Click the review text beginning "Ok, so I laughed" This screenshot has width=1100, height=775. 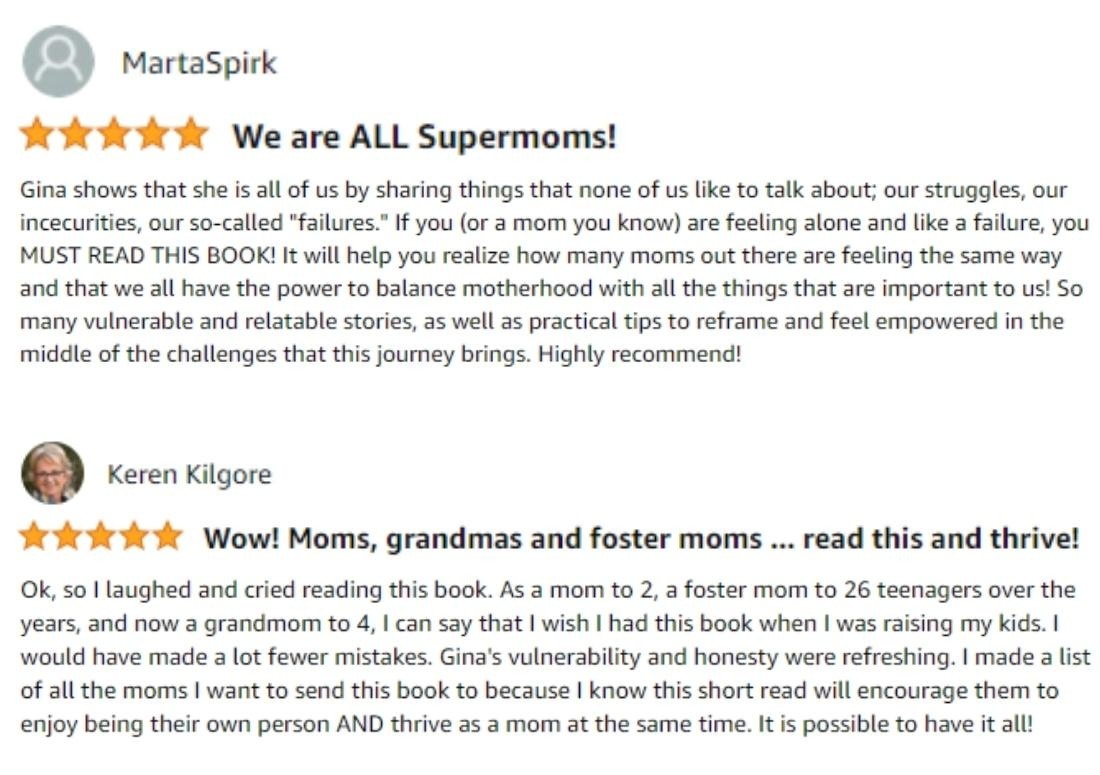click(x=555, y=656)
